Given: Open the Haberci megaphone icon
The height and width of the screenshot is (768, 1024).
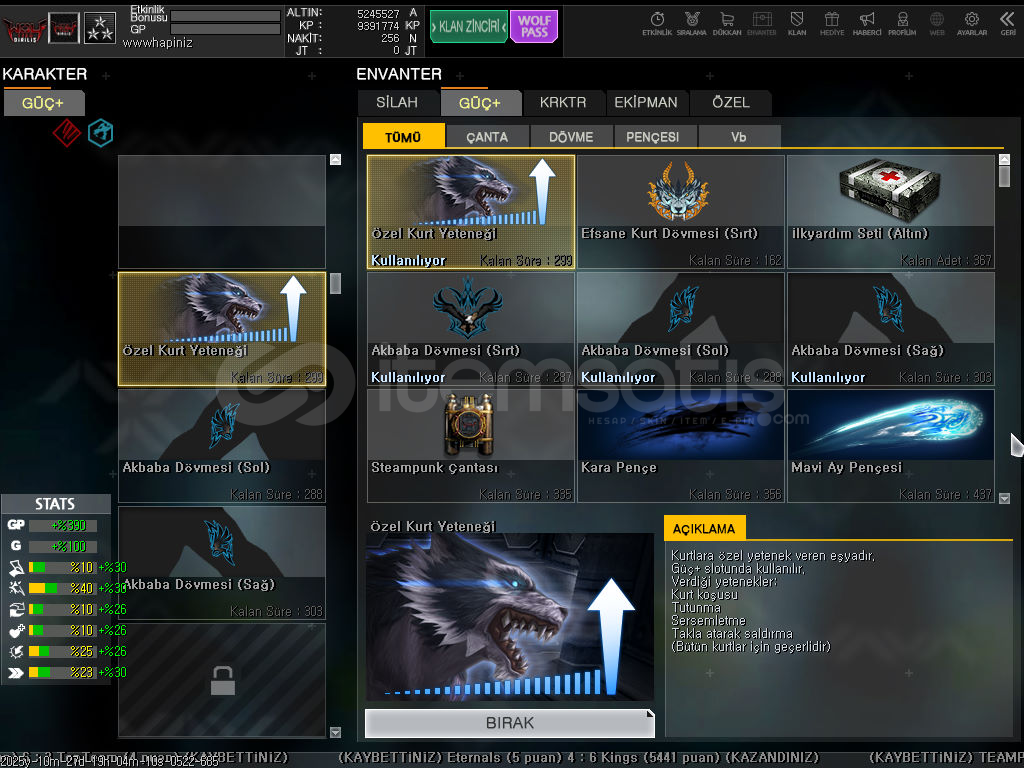Looking at the screenshot, I should [867, 23].
